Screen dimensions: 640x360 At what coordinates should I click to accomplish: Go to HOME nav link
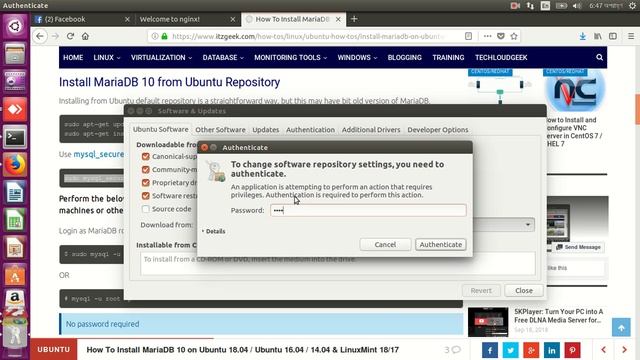point(73,58)
